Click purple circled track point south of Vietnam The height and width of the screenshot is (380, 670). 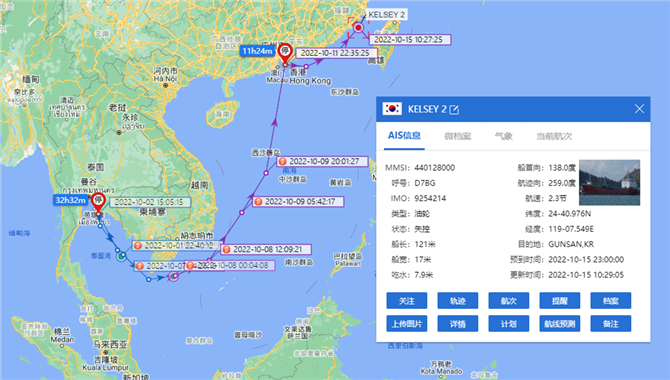(x=173, y=276)
